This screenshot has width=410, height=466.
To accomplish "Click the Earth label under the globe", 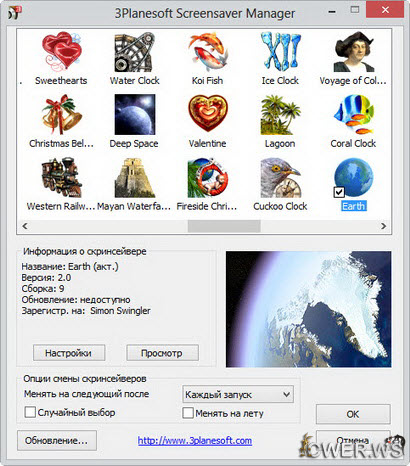I will [x=354, y=206].
